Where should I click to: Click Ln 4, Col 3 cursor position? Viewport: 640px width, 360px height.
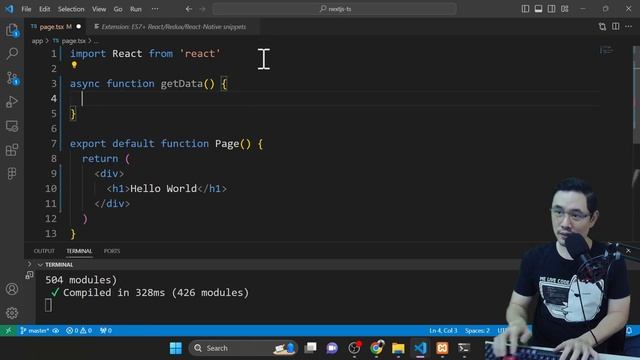443,330
